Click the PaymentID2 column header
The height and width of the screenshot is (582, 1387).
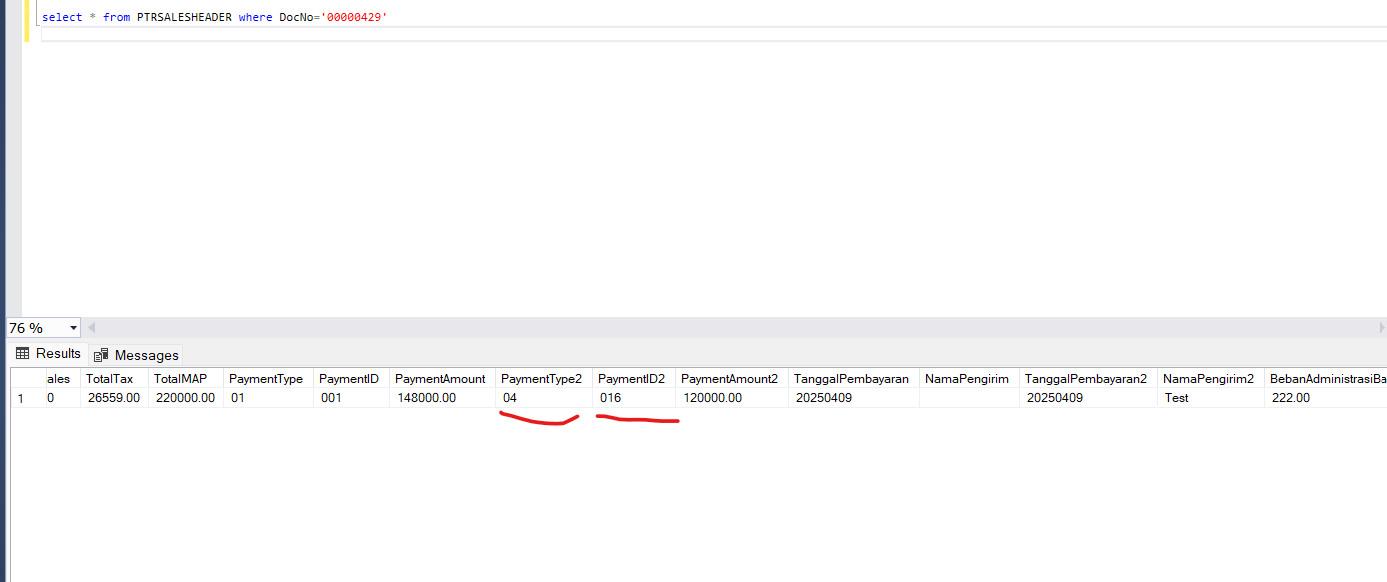click(634, 379)
